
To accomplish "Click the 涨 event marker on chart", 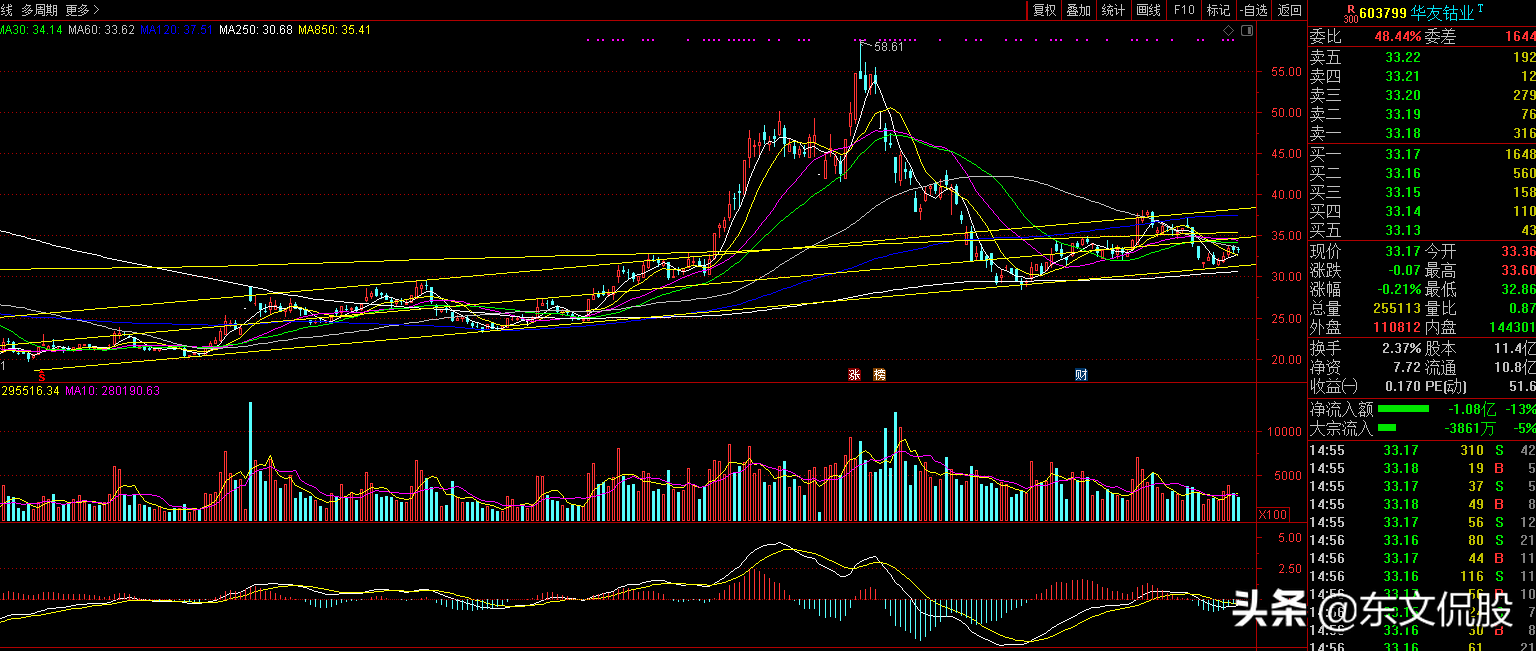I will point(854,375).
